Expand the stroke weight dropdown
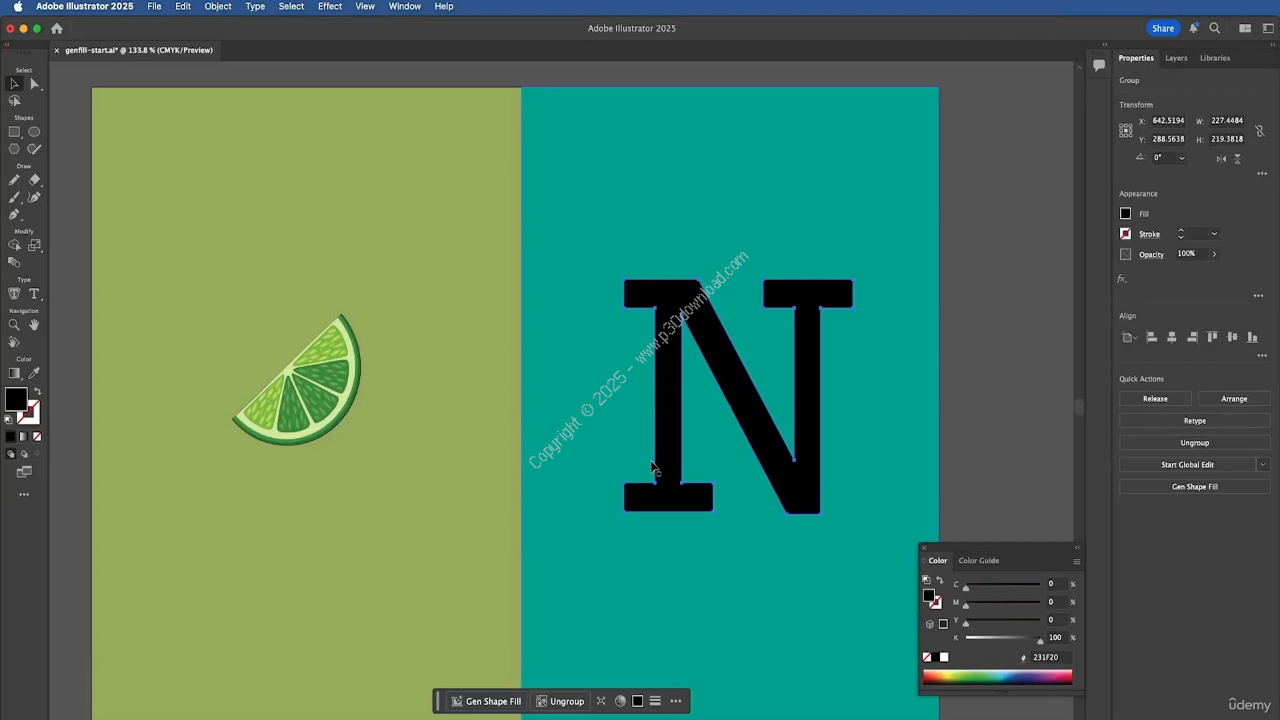The width and height of the screenshot is (1280, 720). click(x=1214, y=234)
